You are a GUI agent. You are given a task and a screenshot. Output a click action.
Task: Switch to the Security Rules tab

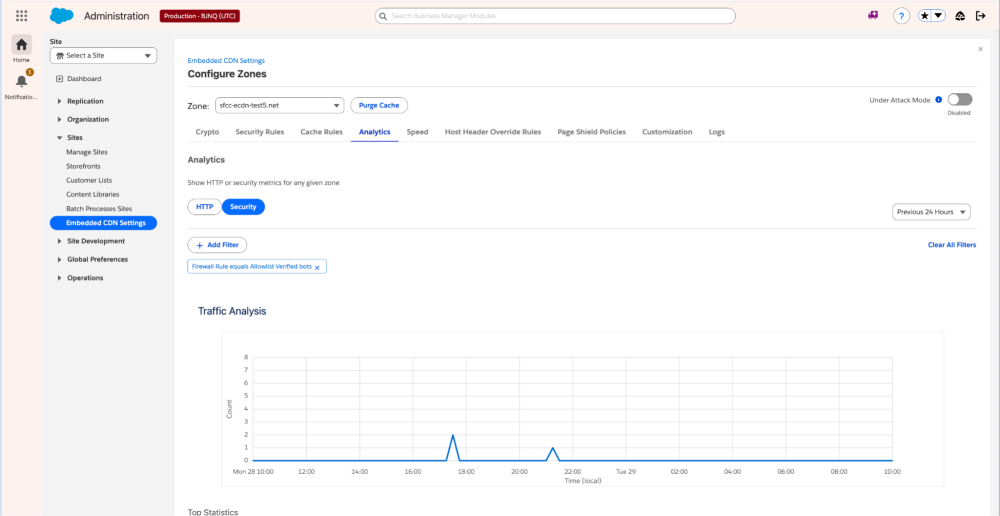[260, 132]
